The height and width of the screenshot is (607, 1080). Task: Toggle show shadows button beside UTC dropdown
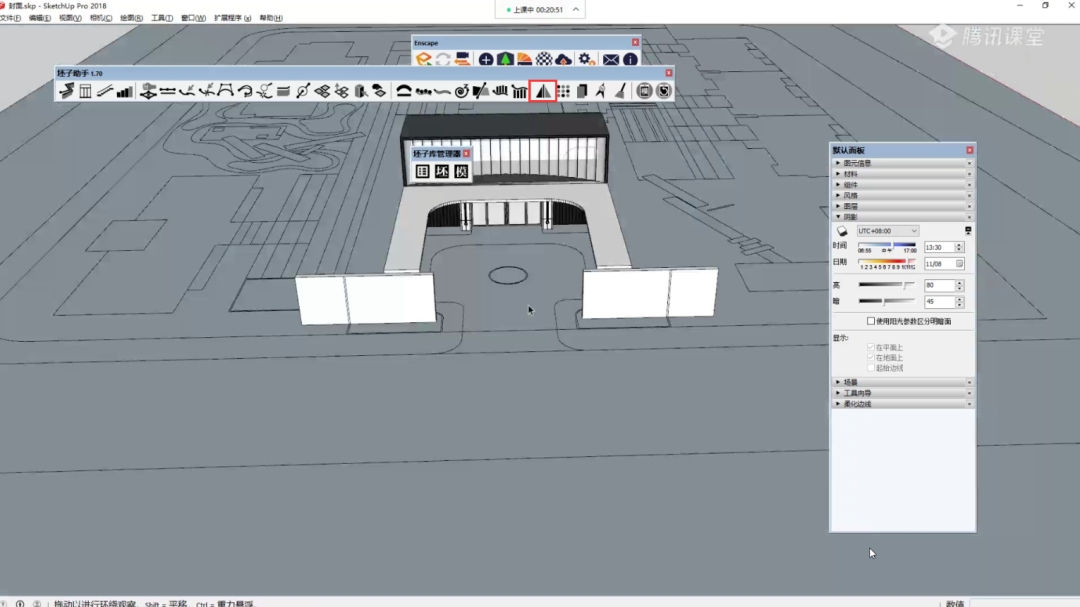(x=842, y=232)
